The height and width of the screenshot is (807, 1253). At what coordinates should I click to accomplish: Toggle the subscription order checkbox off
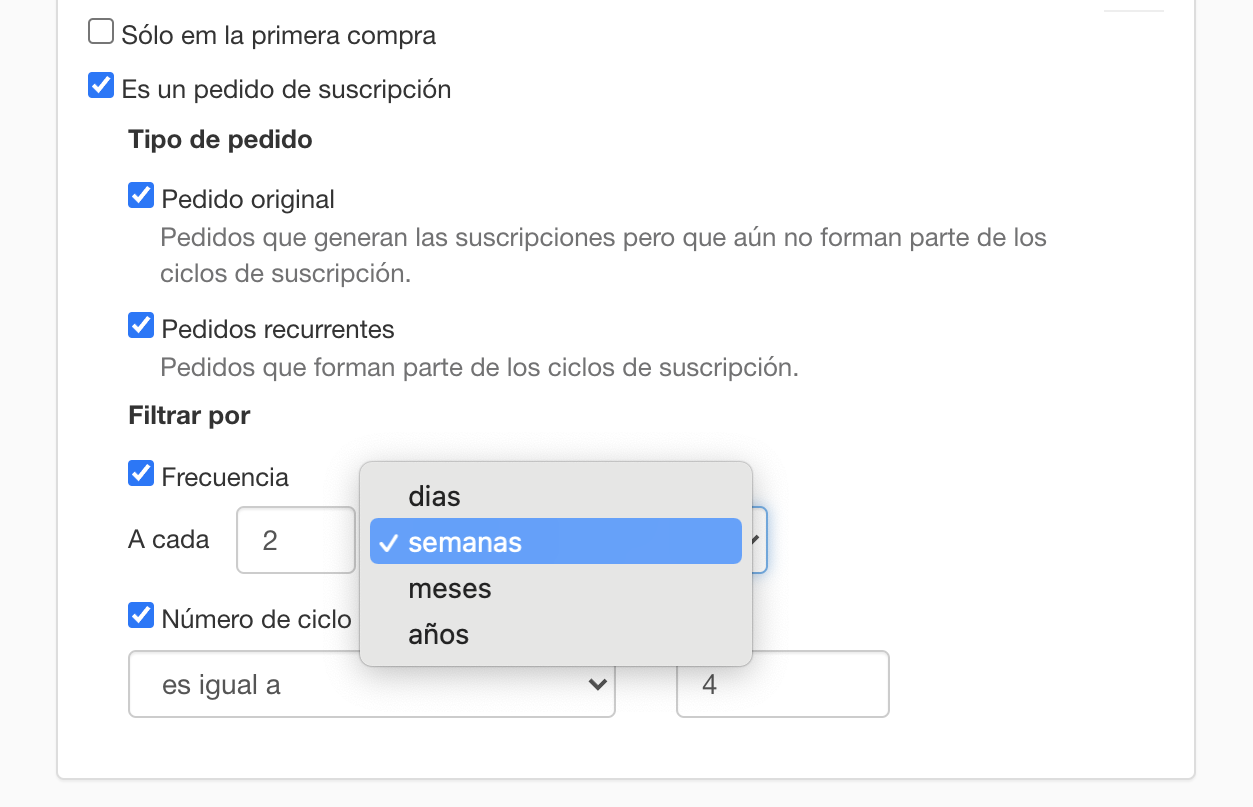[100, 85]
